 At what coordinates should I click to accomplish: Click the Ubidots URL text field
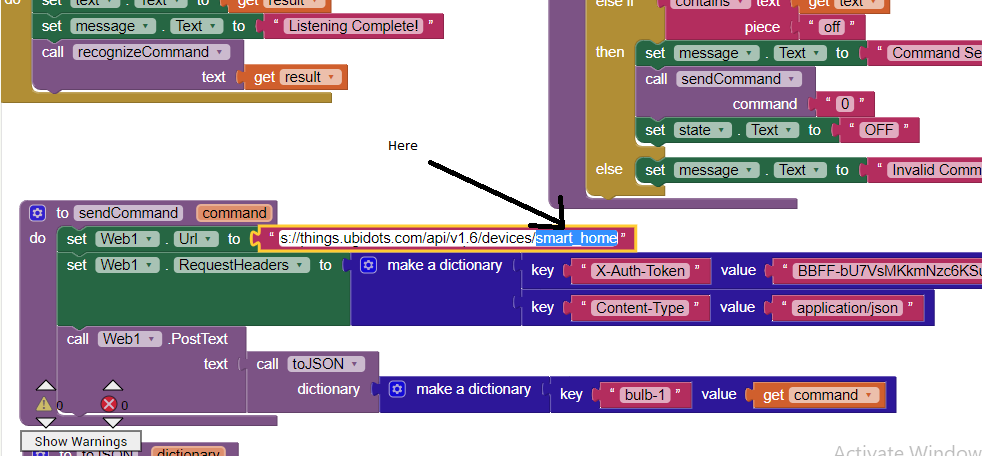448,238
